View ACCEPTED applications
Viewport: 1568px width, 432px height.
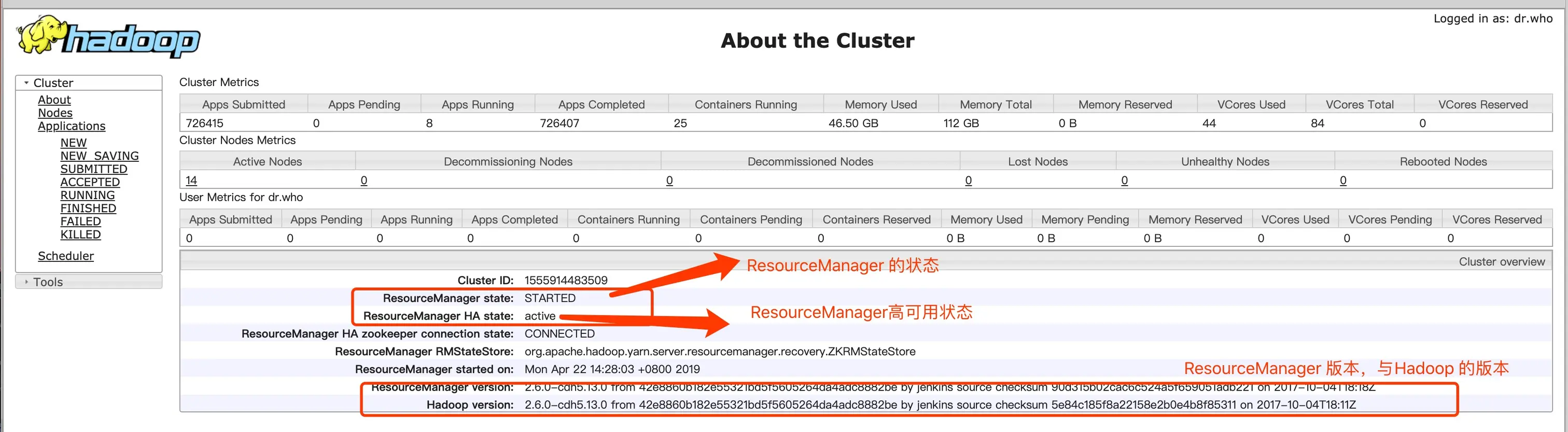click(x=90, y=182)
